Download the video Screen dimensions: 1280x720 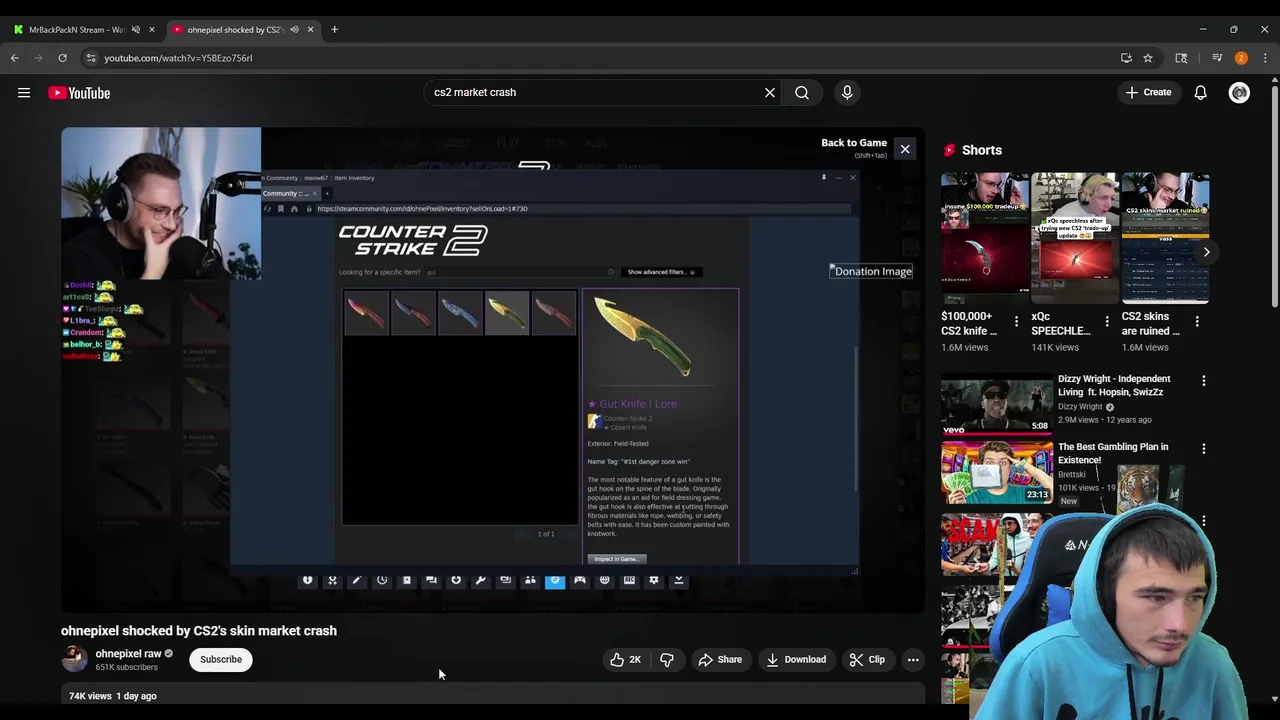(796, 660)
